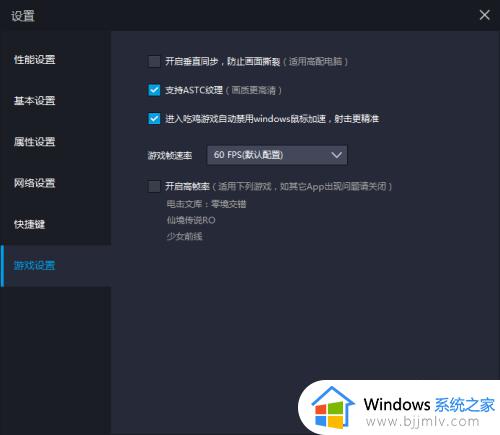The width and height of the screenshot is (500, 435).
Task: Enable the 开启垂直同步 checkbox
Action: [154, 61]
